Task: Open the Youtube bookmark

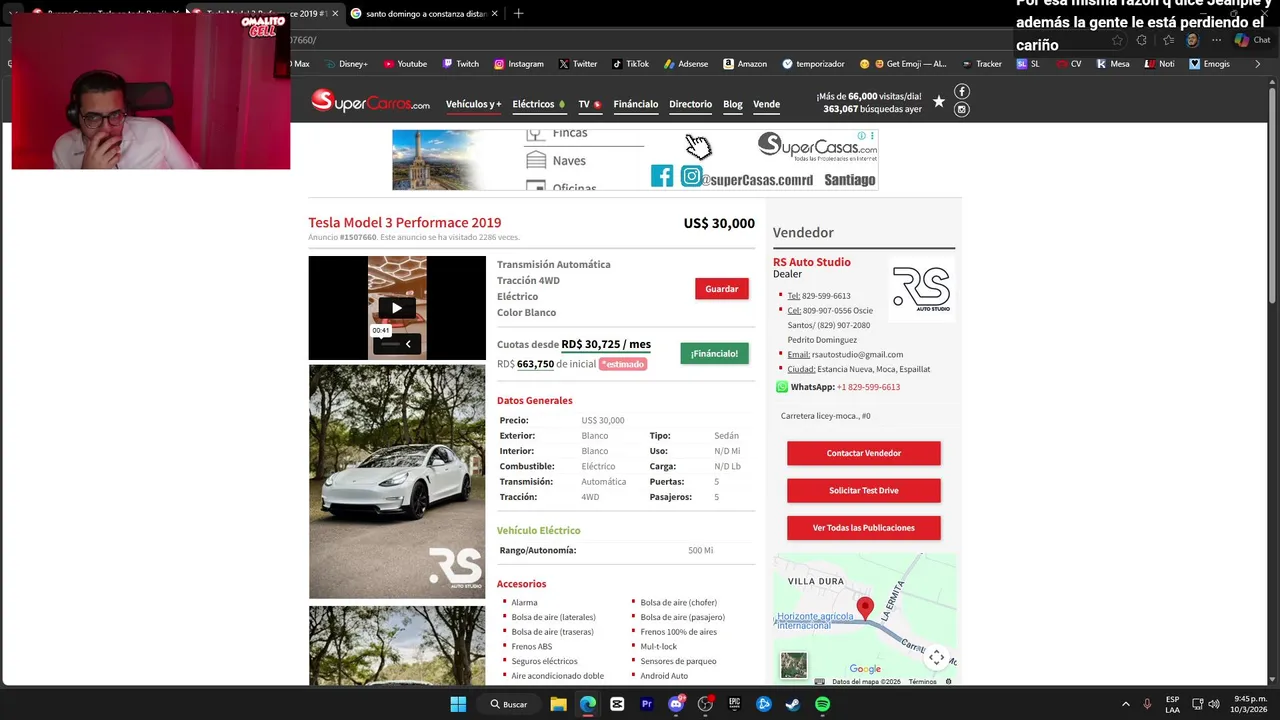Action: click(405, 64)
